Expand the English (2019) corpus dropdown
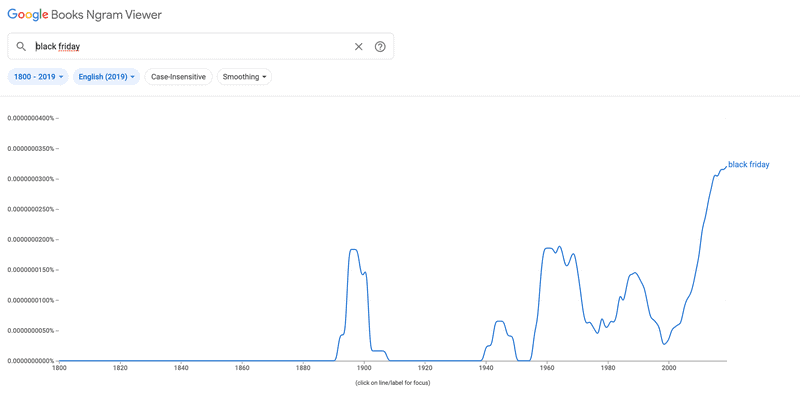The image size is (800, 395). pyautogui.click(x=107, y=77)
